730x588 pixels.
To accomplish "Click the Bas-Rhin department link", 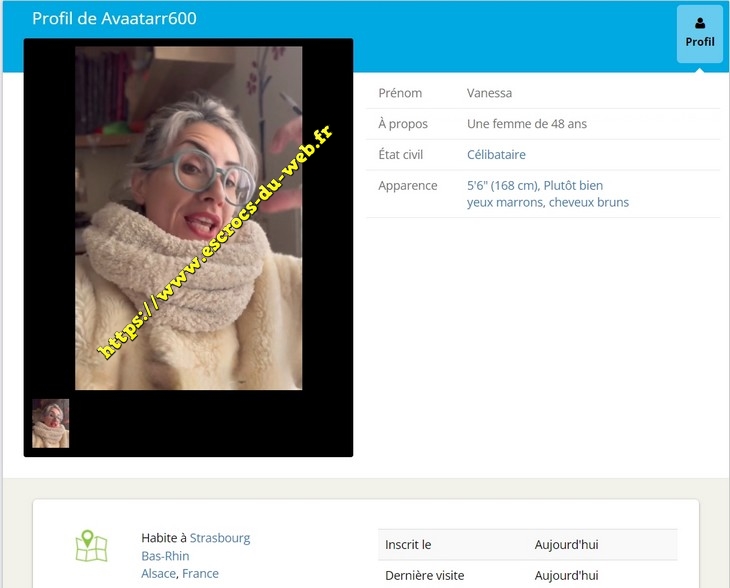I will (x=165, y=556).
